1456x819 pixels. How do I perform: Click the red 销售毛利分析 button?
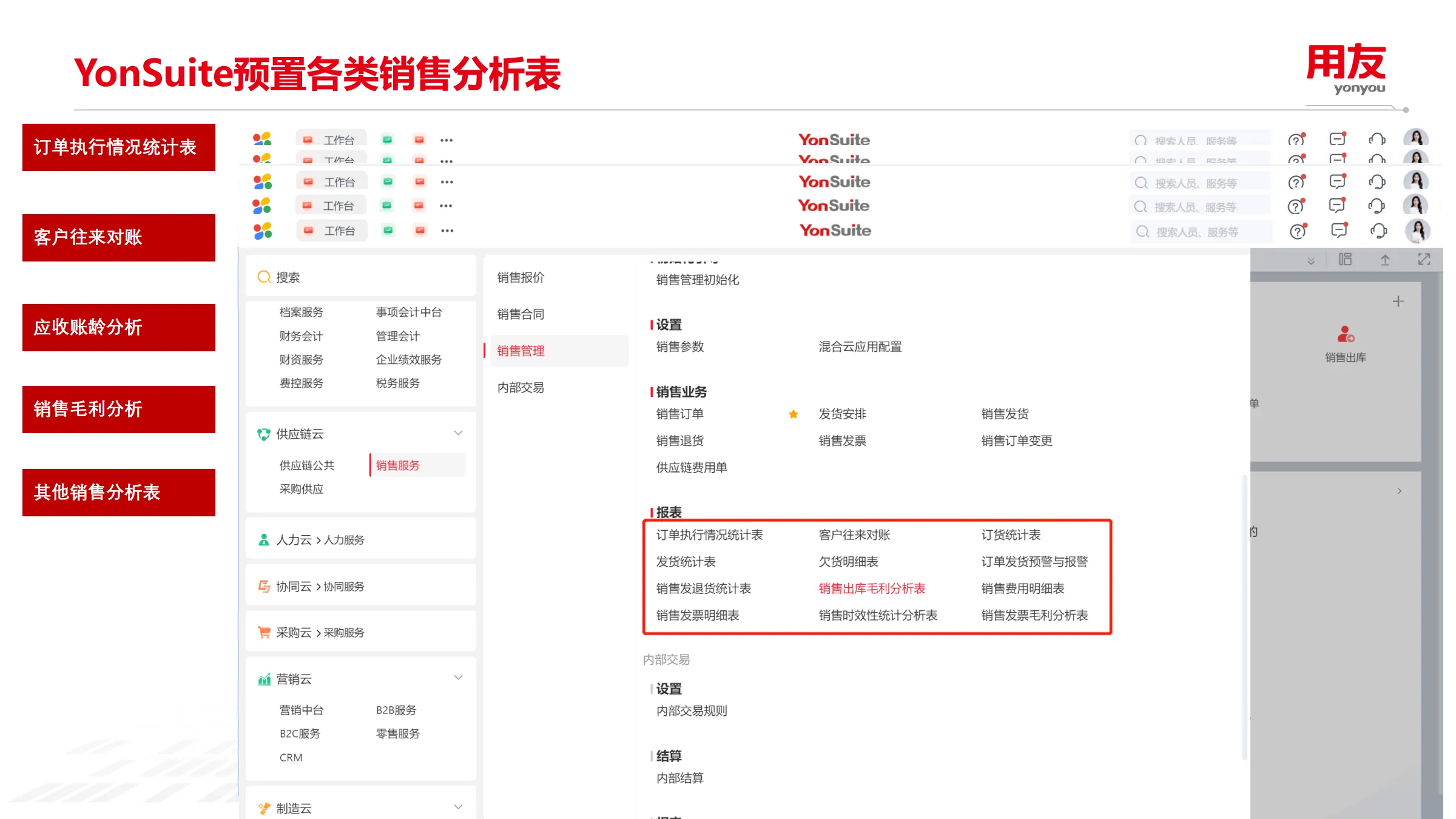tap(119, 409)
